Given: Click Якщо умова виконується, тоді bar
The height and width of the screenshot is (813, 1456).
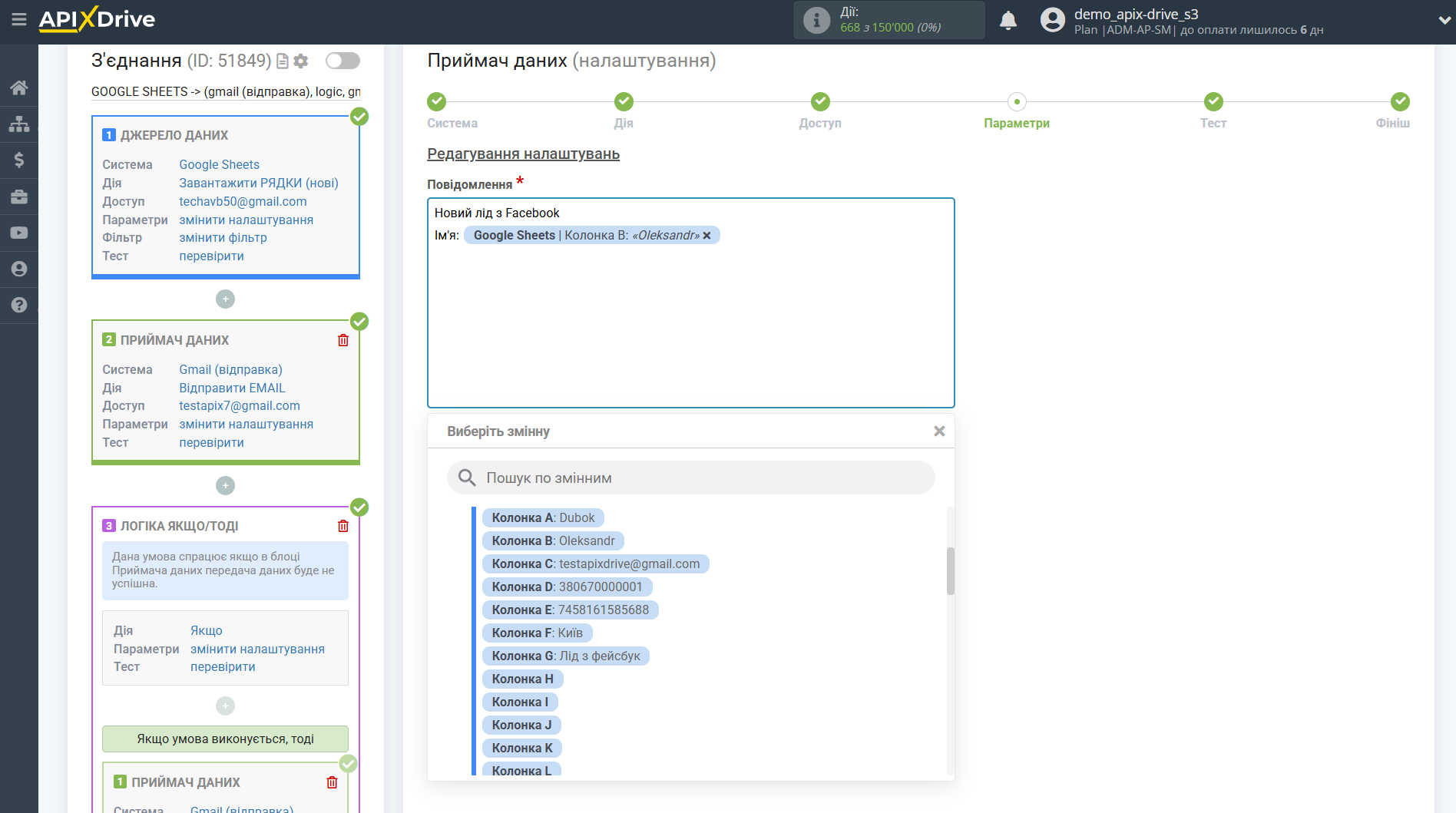Looking at the screenshot, I should click(225, 739).
